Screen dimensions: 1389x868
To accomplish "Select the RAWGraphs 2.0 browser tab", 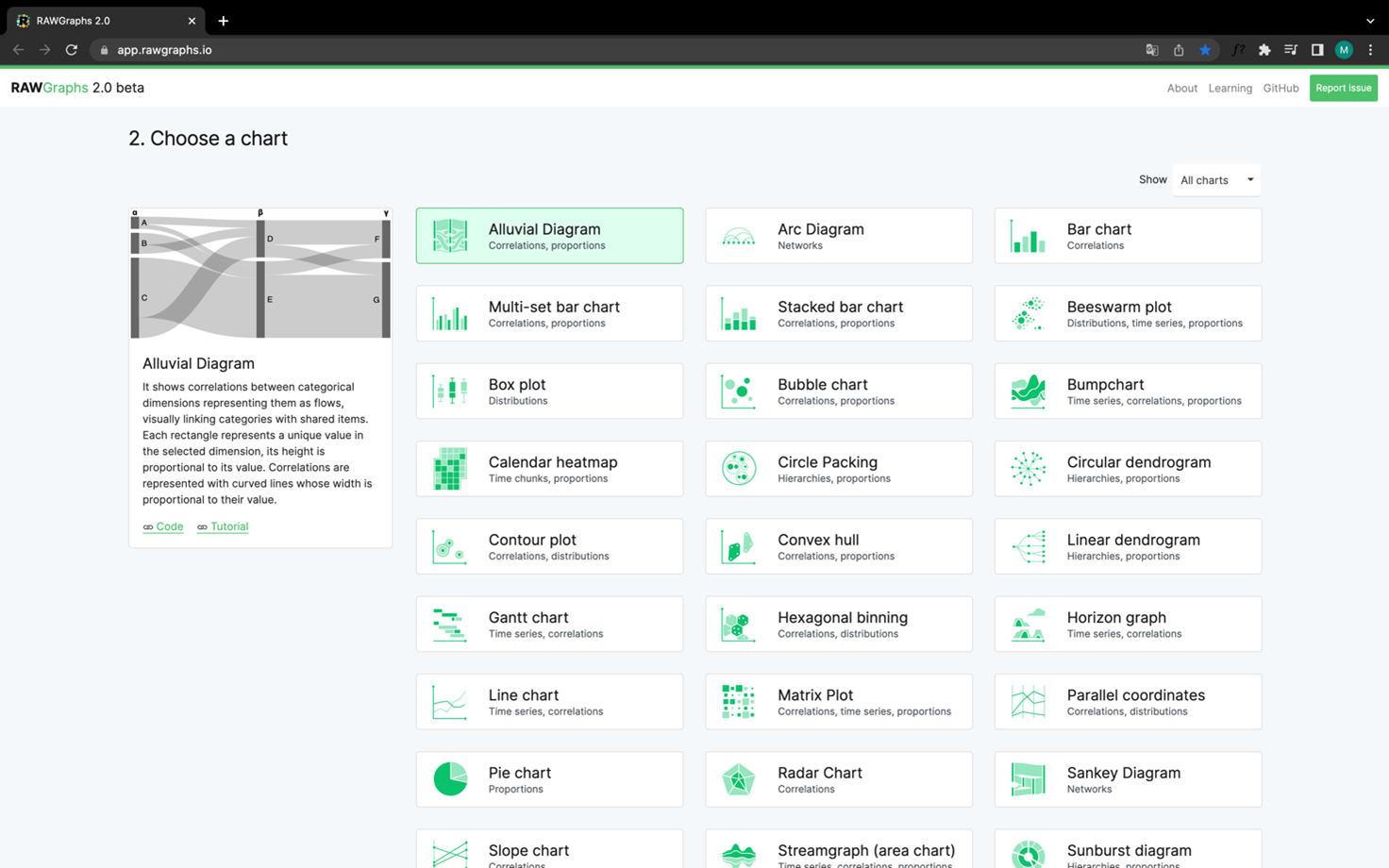I will 107,21.
